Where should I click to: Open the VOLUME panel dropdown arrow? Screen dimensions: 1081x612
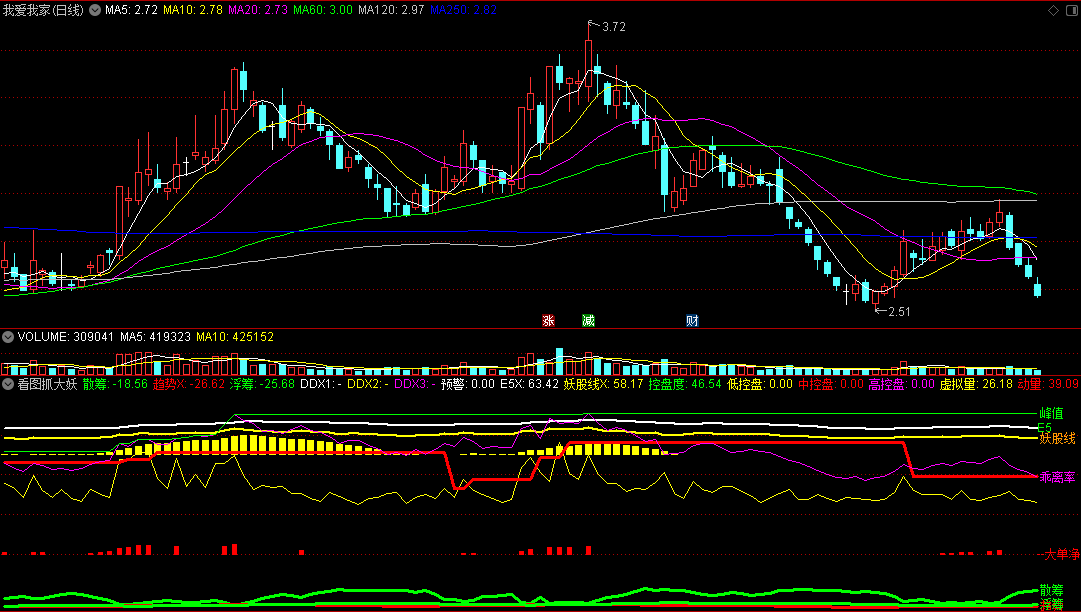tap(8, 337)
